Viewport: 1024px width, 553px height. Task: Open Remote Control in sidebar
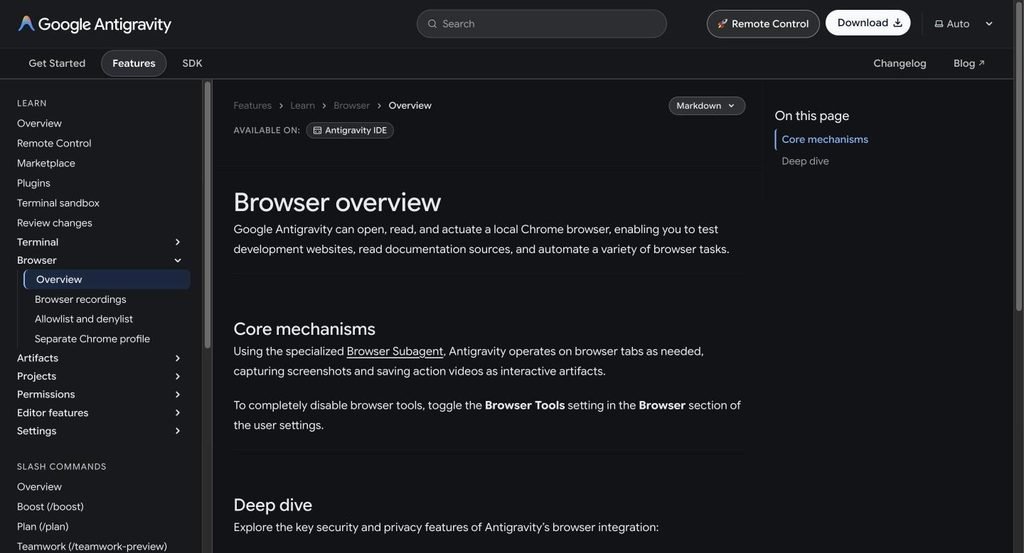pos(54,143)
